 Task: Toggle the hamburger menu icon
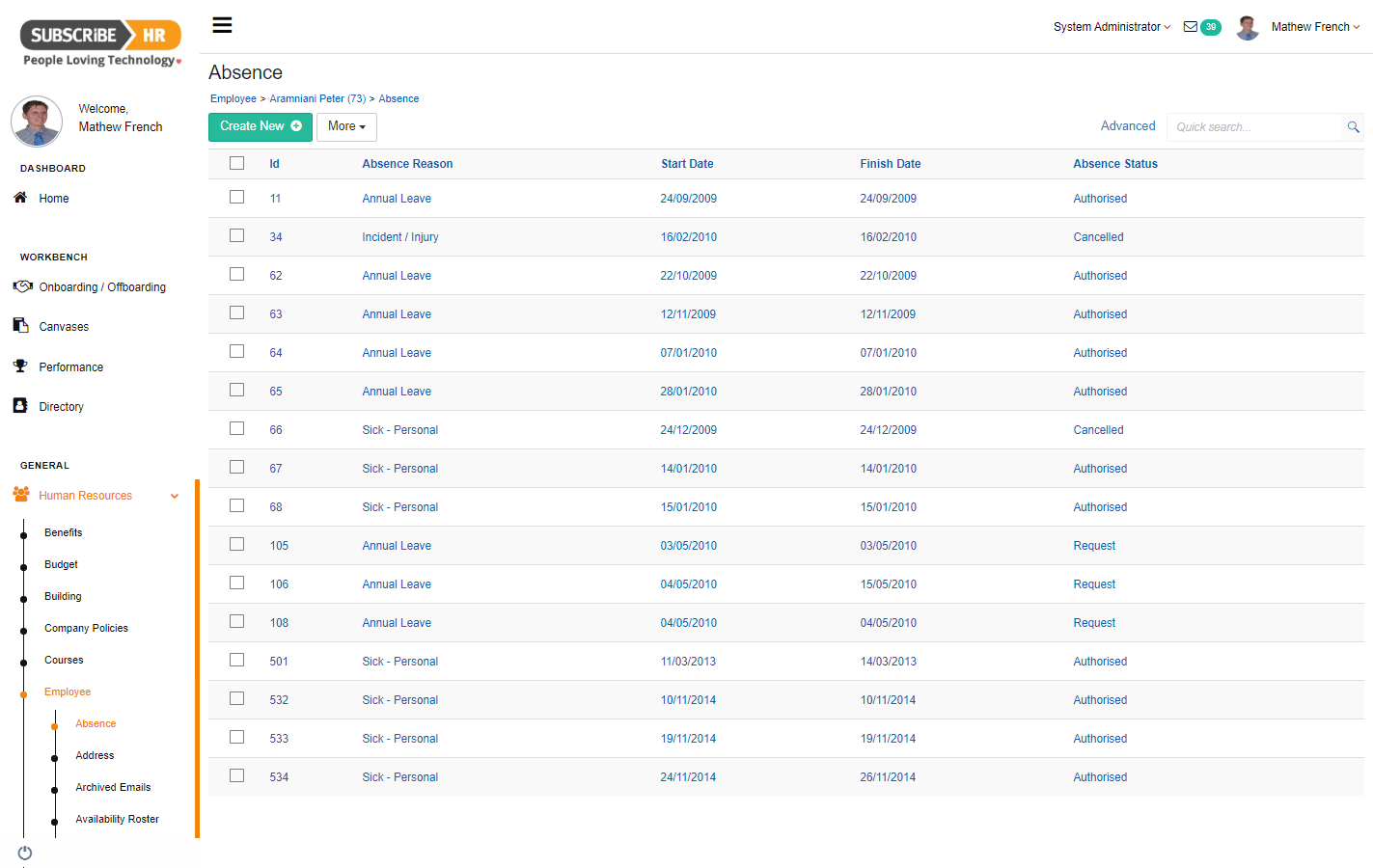click(222, 25)
